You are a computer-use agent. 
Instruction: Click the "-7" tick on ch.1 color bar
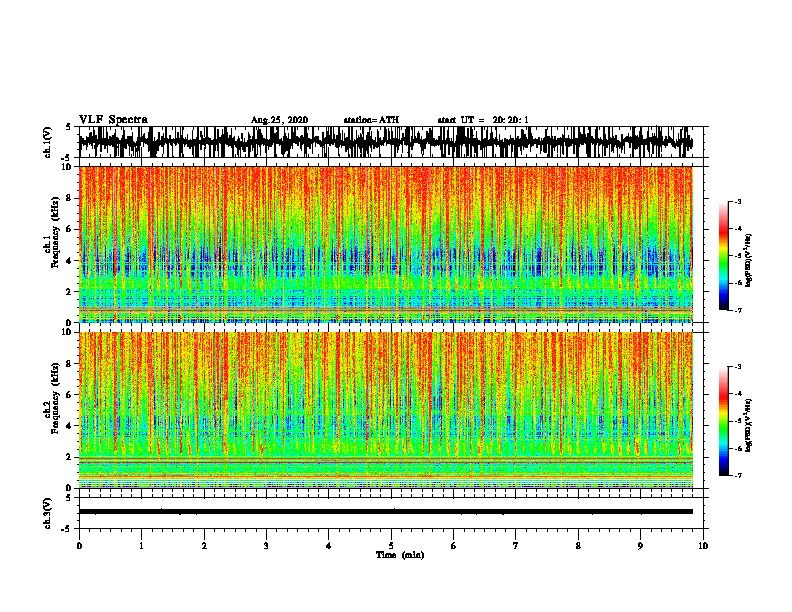coord(738,310)
